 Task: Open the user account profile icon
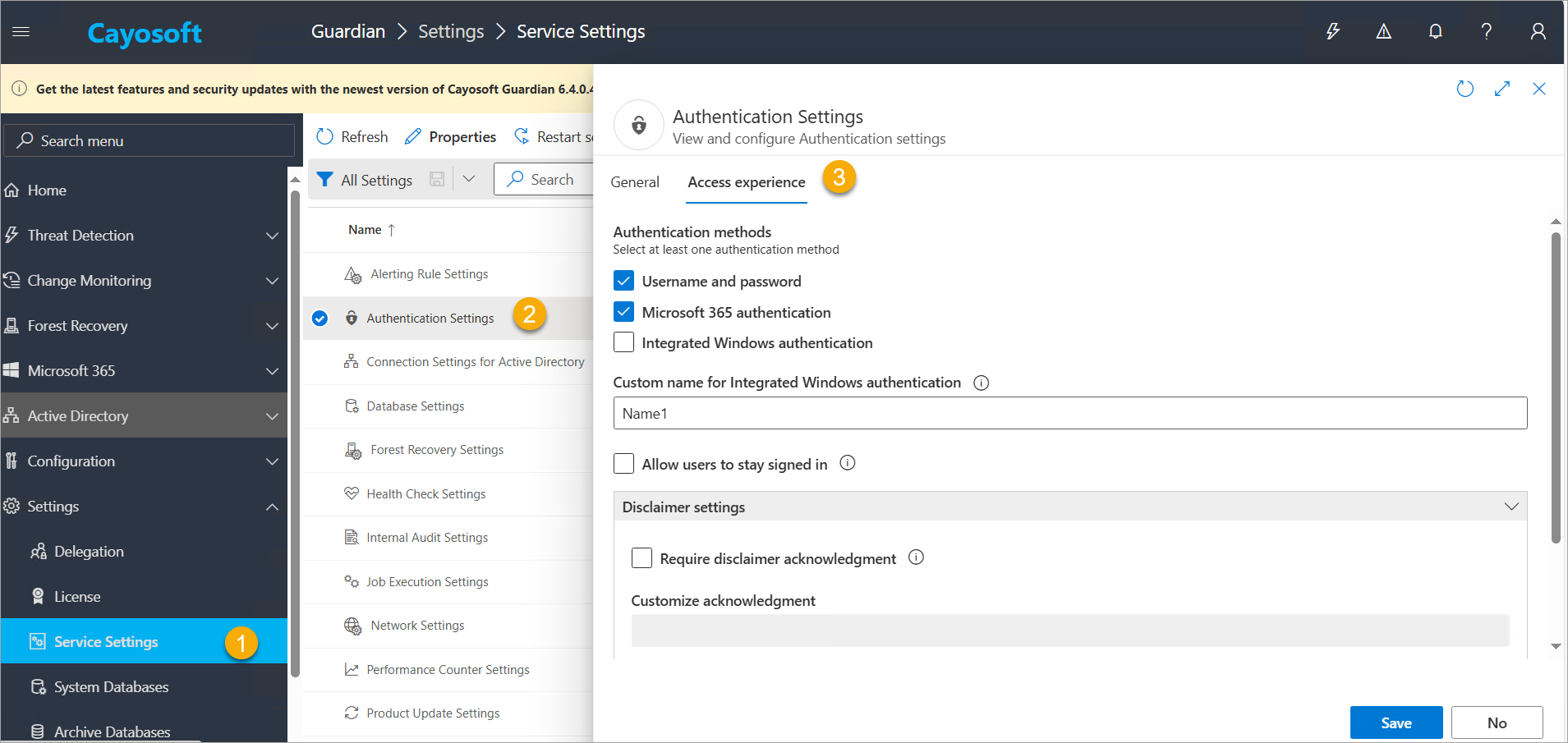click(x=1538, y=31)
